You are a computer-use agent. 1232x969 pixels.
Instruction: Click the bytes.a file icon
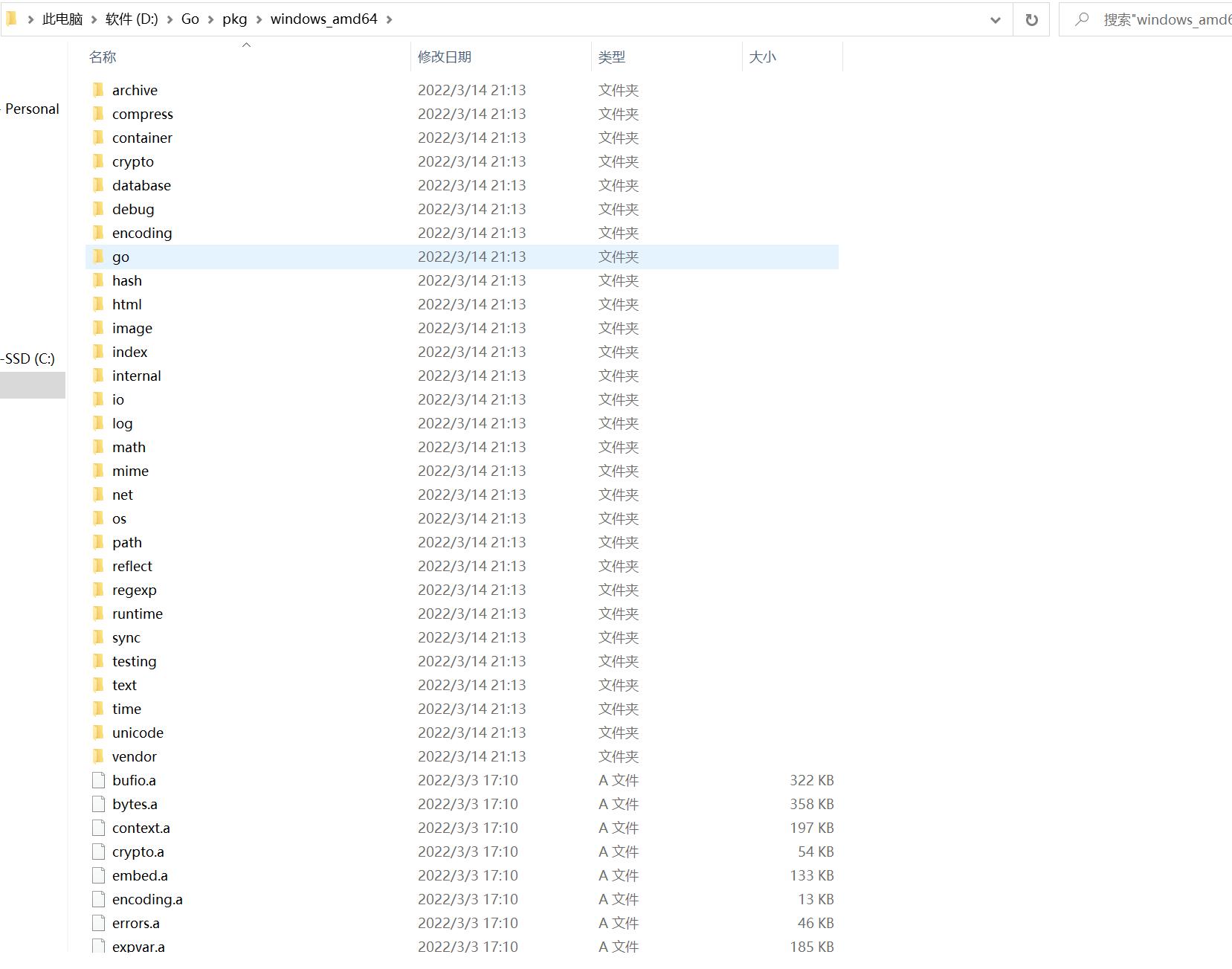pyautogui.click(x=98, y=804)
